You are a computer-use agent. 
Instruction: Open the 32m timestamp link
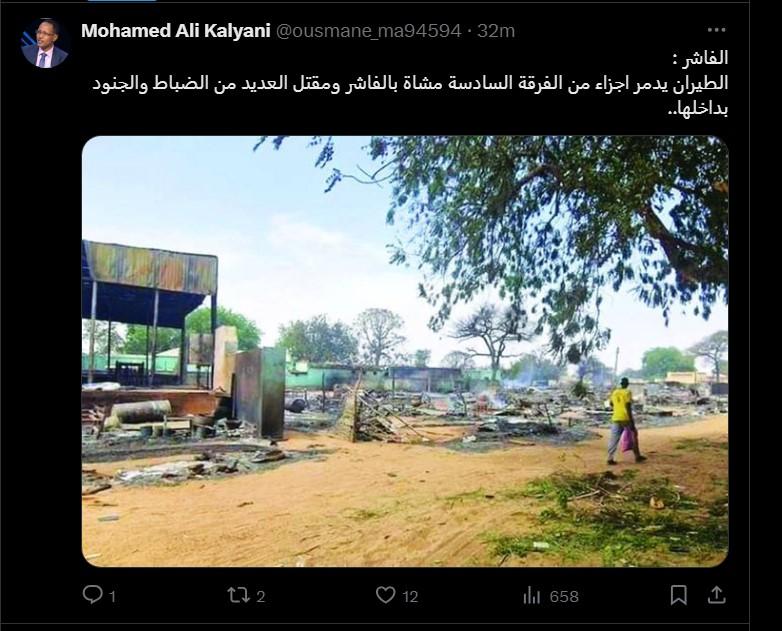[496, 31]
